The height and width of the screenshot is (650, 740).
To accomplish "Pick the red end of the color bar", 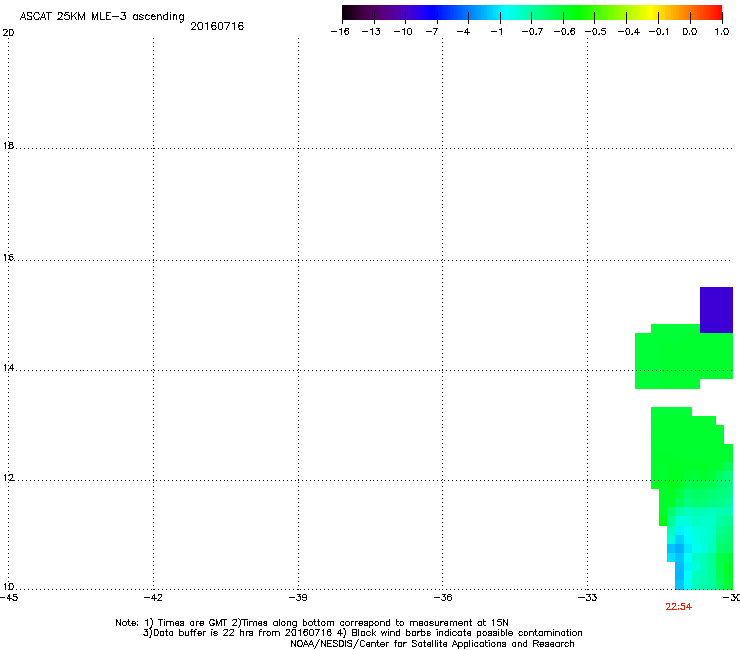I will 715,12.
